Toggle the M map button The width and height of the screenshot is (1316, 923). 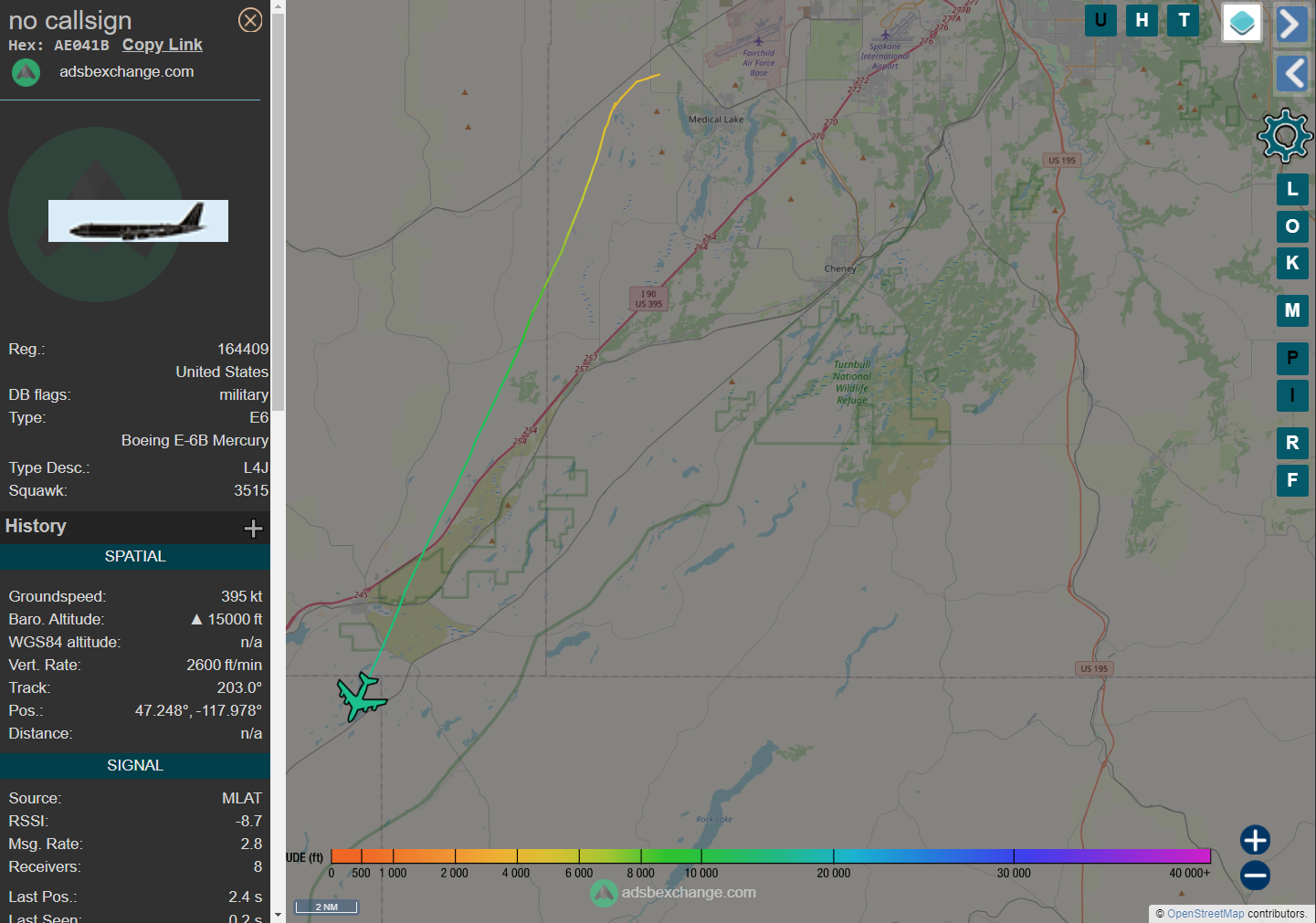[x=1292, y=310]
